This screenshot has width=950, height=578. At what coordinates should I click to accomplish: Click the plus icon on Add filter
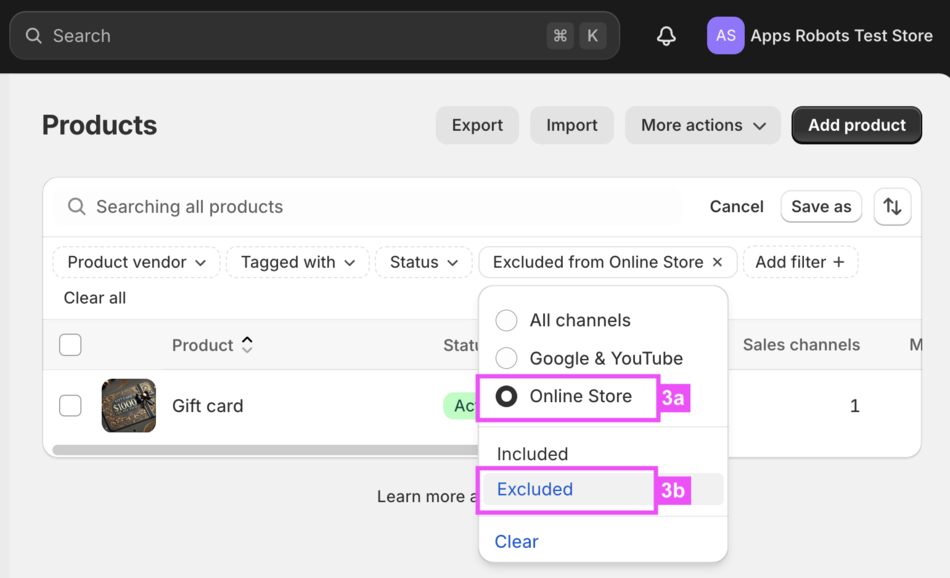pyautogui.click(x=838, y=262)
